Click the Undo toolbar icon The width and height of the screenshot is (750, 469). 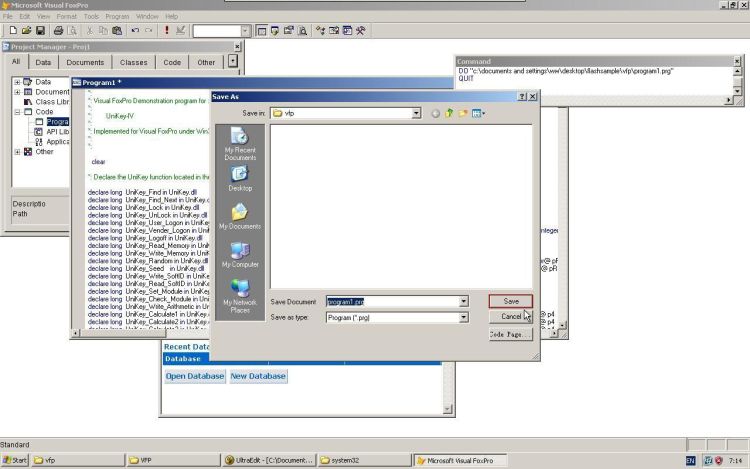(135, 31)
